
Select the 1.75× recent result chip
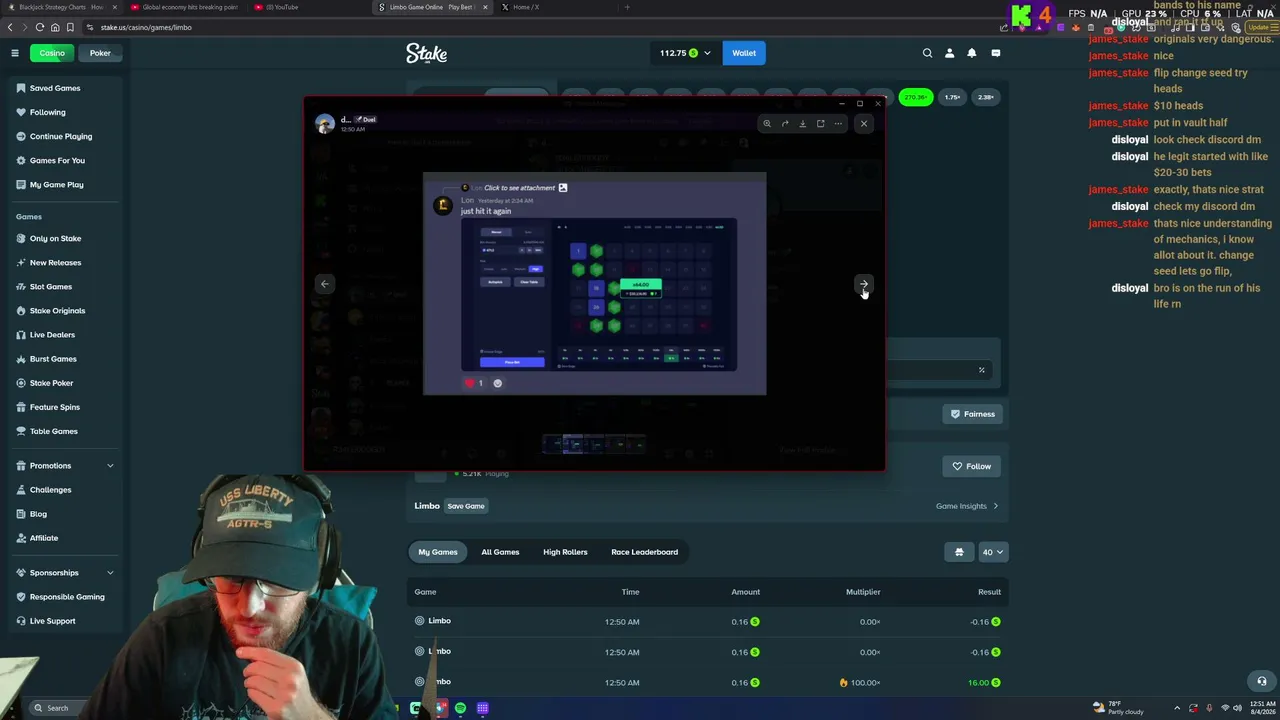coord(952,97)
